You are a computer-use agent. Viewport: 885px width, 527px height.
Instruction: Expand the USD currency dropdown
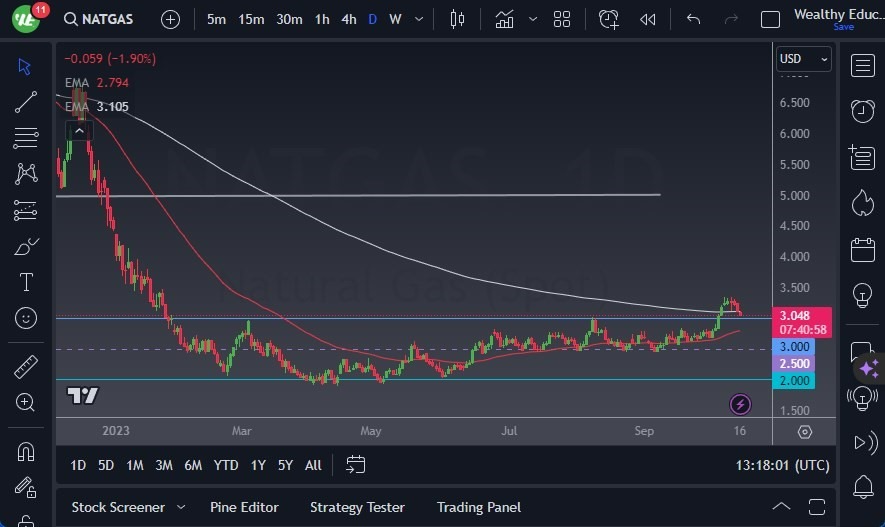point(804,59)
